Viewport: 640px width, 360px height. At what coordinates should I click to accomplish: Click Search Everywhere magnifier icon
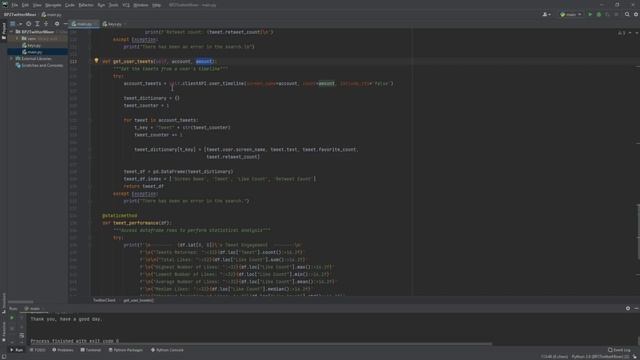tap(627, 15)
